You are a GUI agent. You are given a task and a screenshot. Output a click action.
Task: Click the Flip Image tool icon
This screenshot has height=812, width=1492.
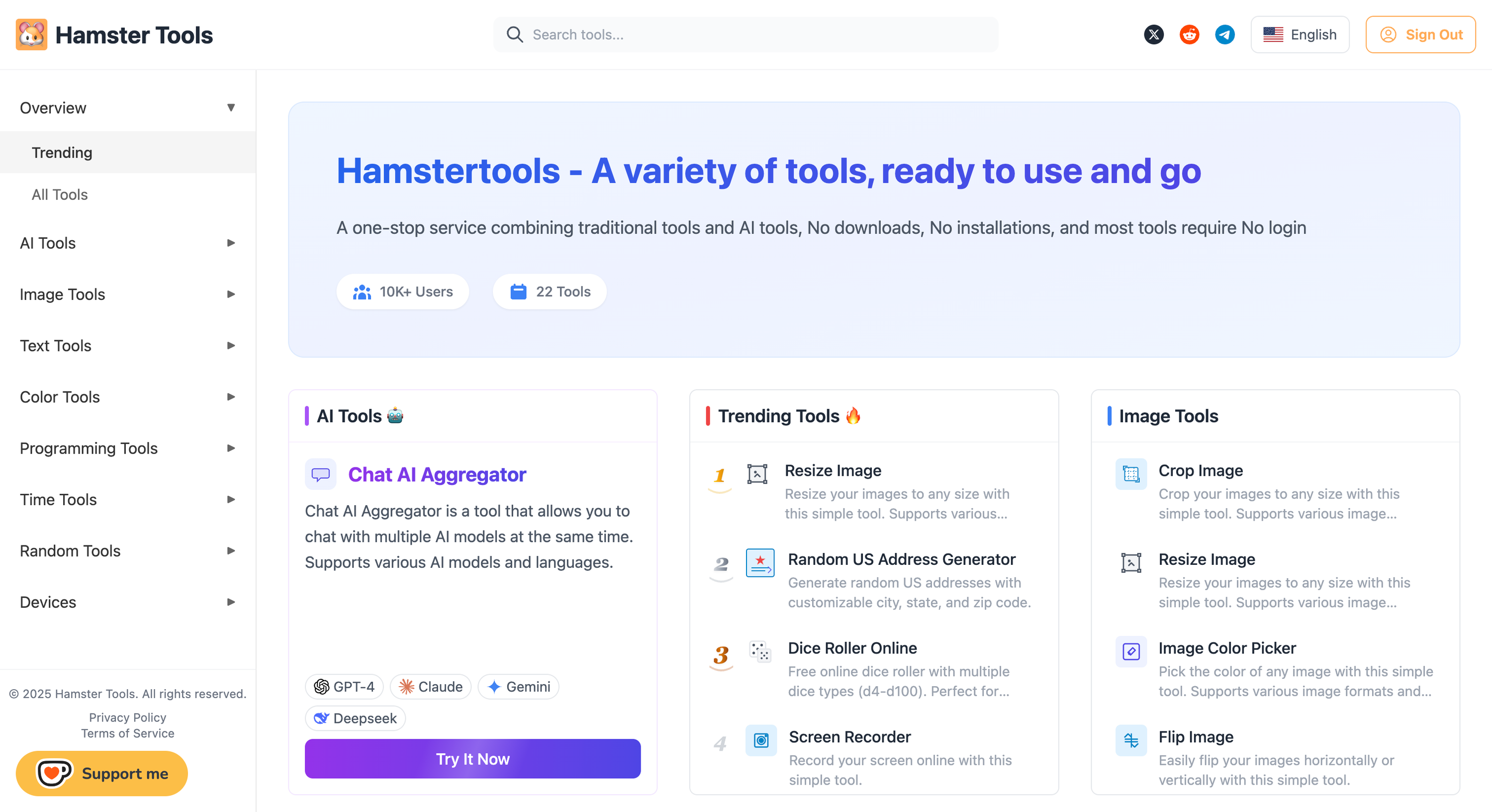[x=1130, y=740]
